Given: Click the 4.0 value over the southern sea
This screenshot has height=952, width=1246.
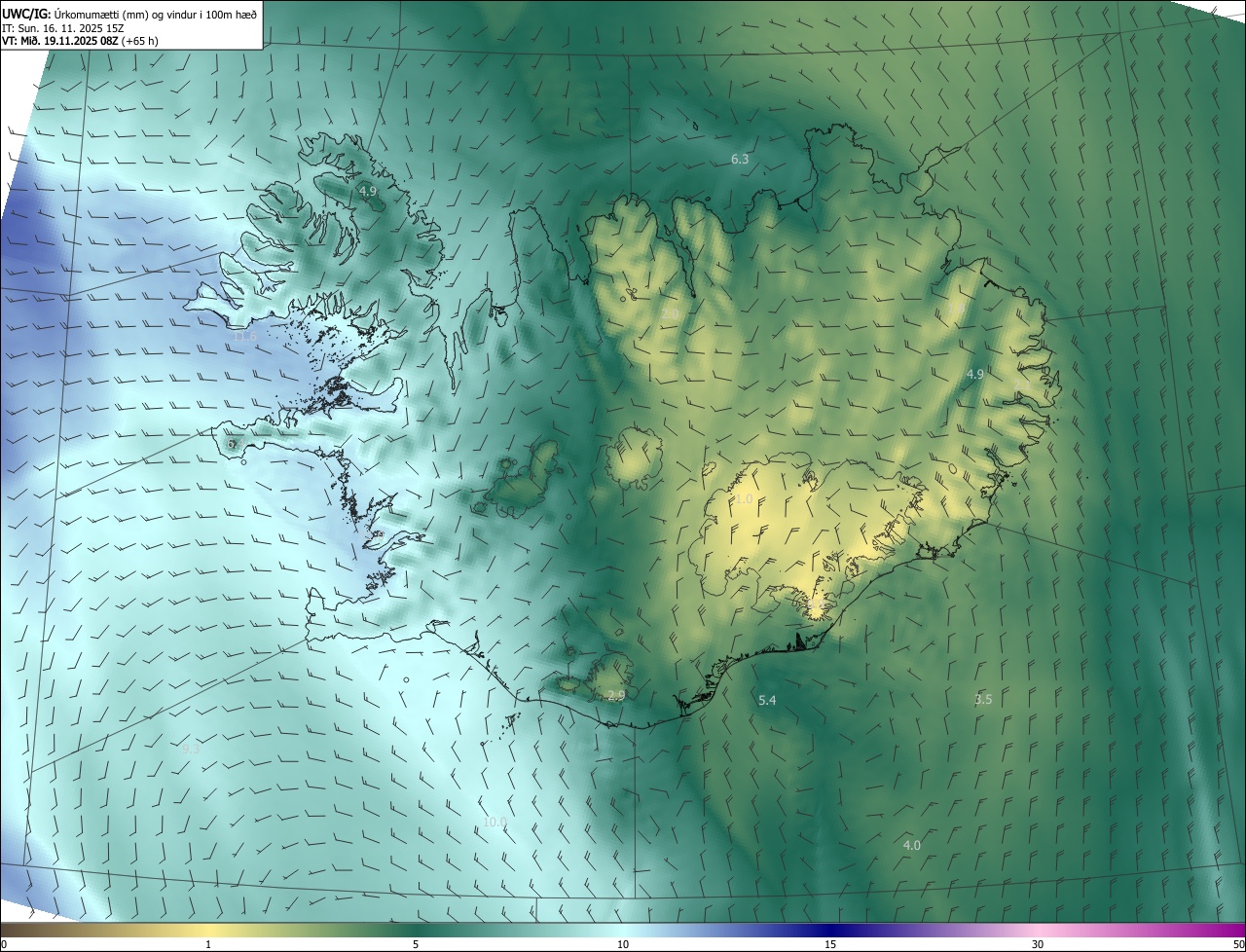Looking at the screenshot, I should pos(911,845).
